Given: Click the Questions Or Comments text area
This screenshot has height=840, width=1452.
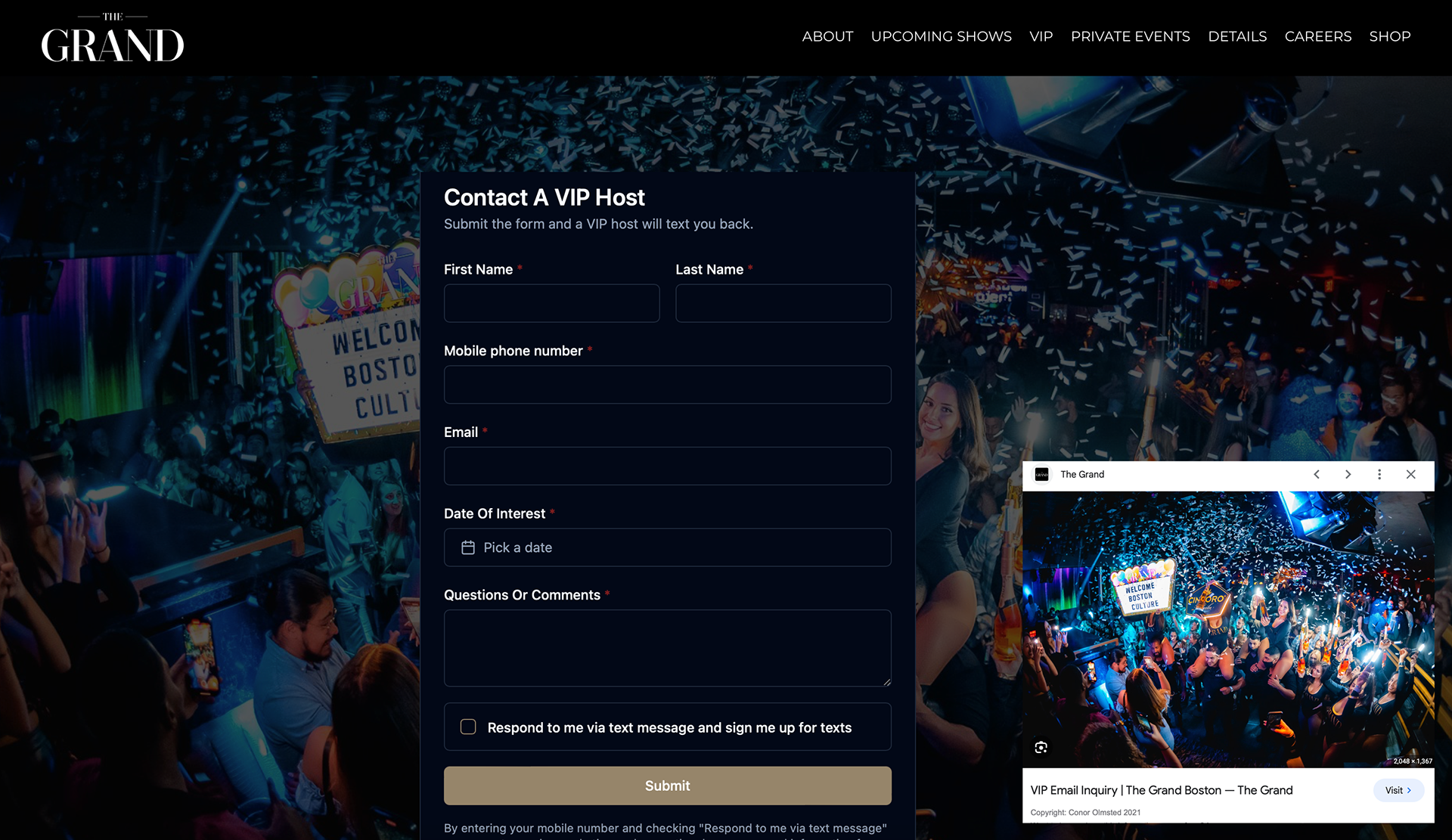Looking at the screenshot, I should pos(668,648).
